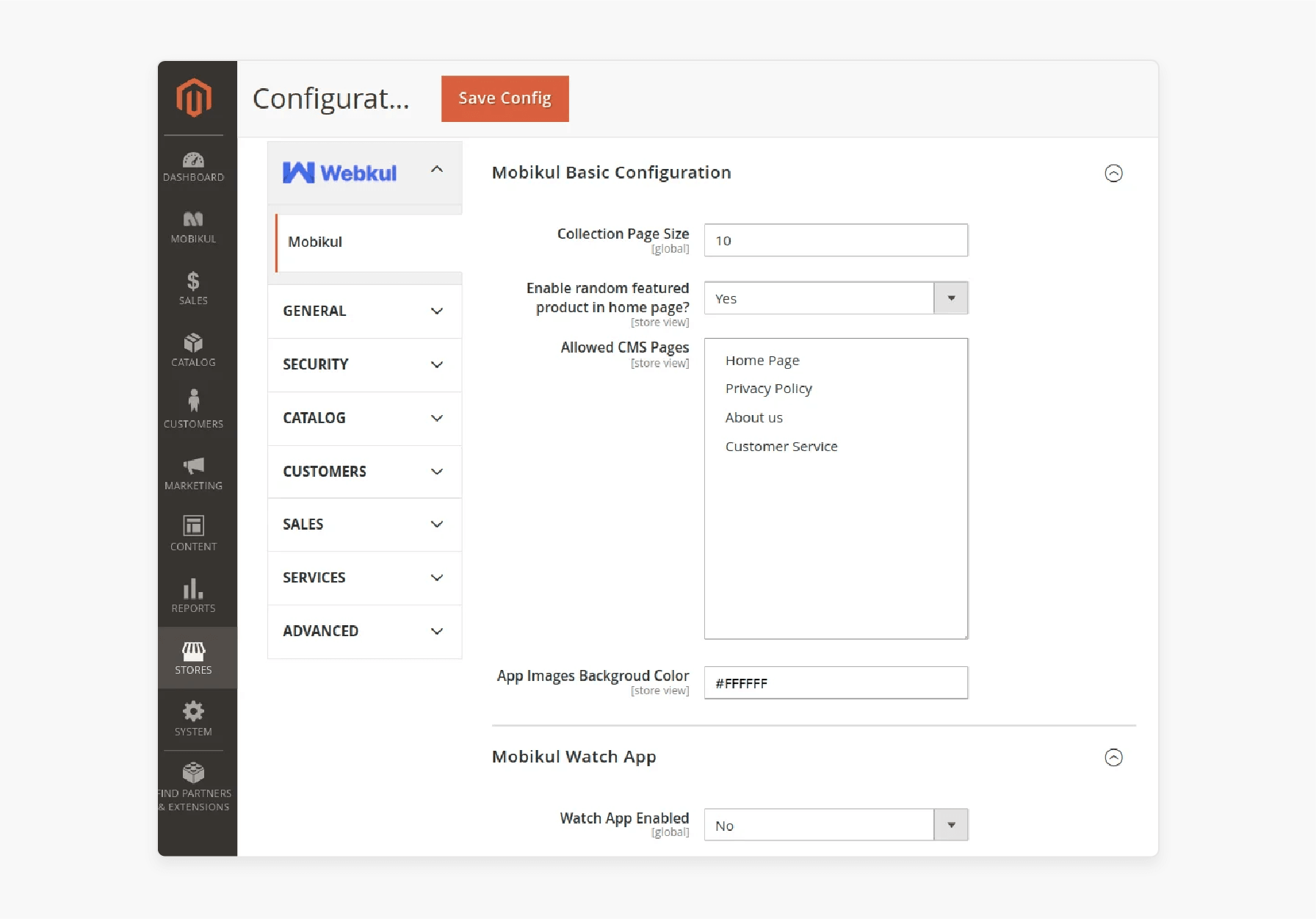Click the Magento logo icon
Viewport: 1316px width, 919px height.
pyautogui.click(x=194, y=98)
